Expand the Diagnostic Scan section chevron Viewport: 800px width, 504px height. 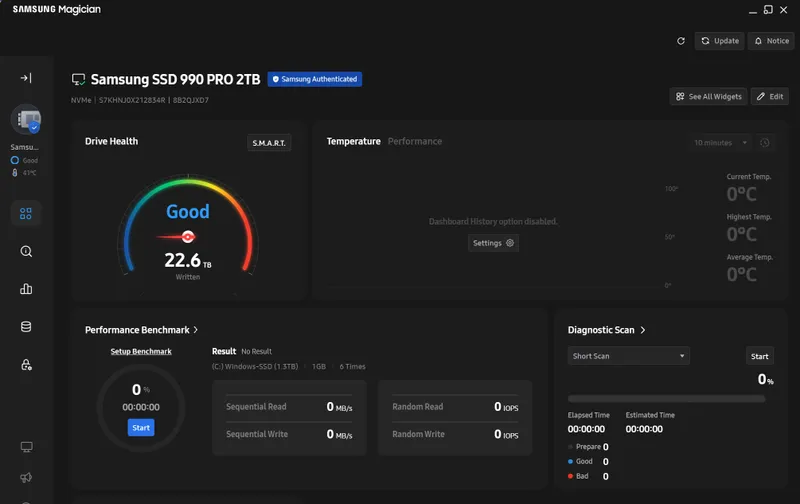(643, 330)
